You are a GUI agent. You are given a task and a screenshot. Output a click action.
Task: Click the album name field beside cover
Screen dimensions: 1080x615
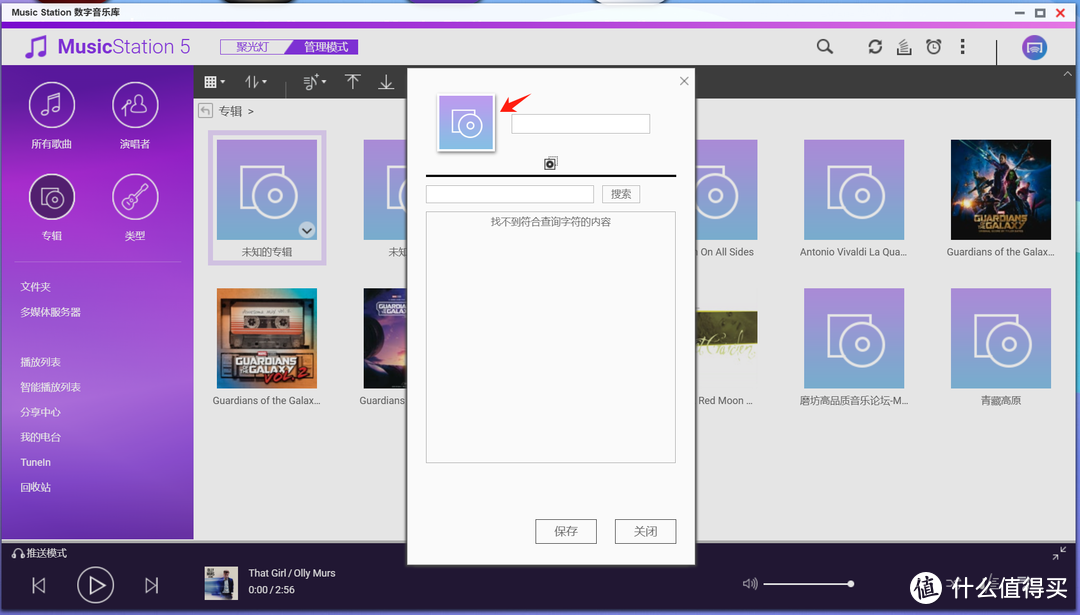tap(580, 124)
